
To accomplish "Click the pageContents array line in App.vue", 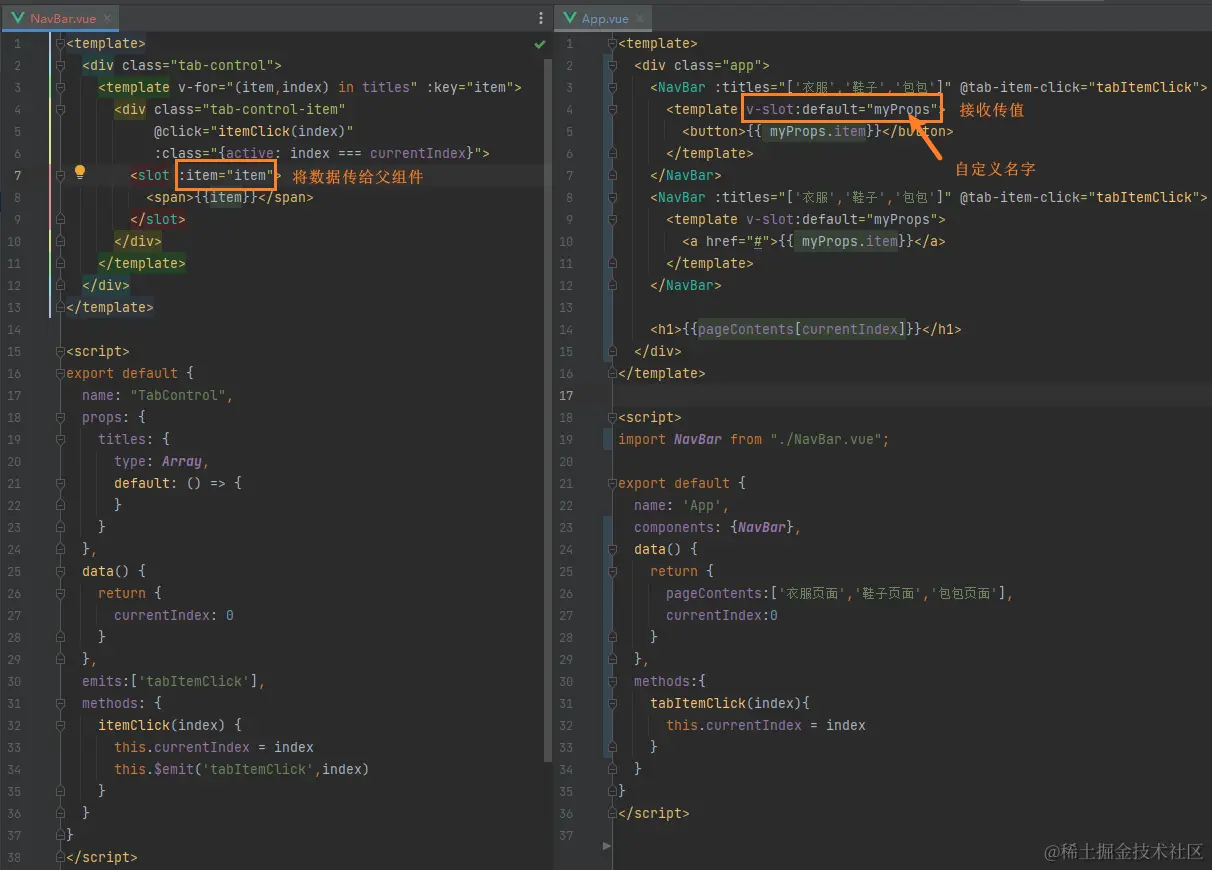I will [x=839, y=594].
